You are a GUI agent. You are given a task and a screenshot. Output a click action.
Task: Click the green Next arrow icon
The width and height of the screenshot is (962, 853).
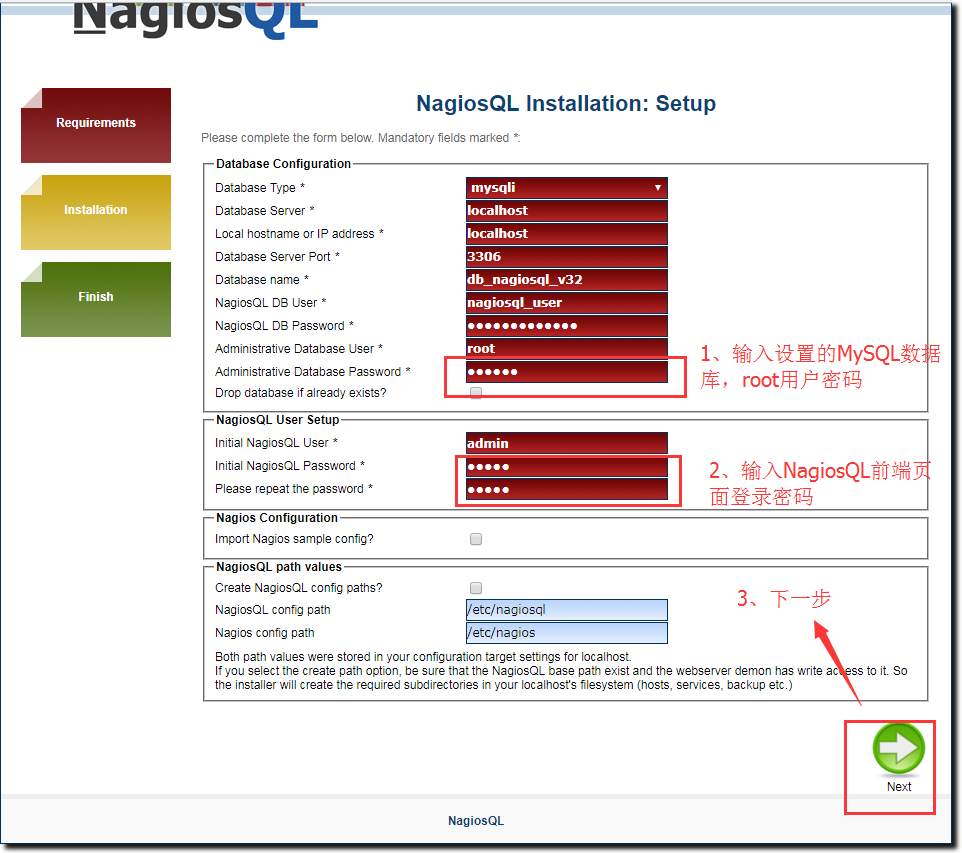[x=898, y=748]
